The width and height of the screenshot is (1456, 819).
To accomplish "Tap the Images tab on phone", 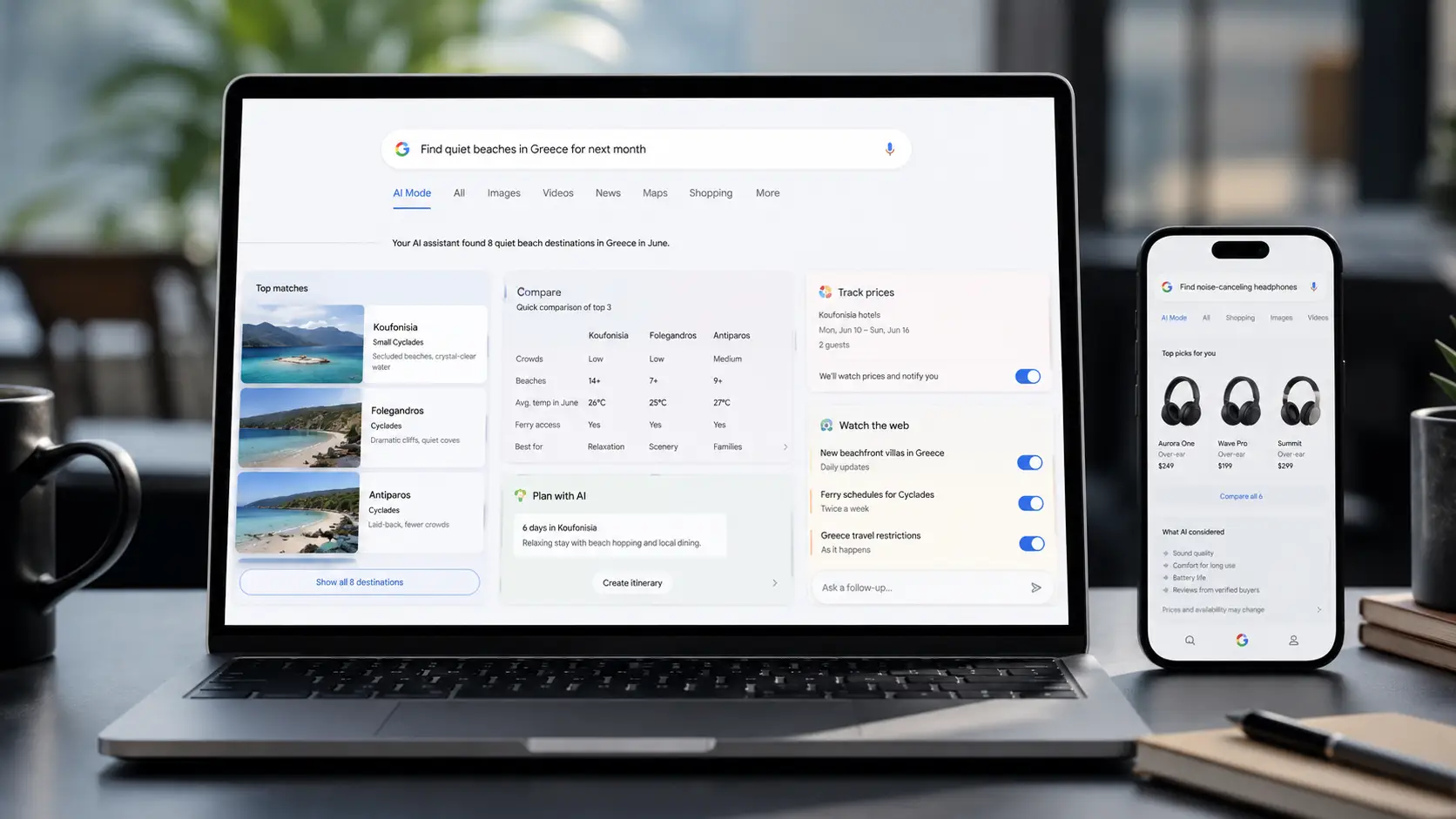I will (x=1281, y=318).
